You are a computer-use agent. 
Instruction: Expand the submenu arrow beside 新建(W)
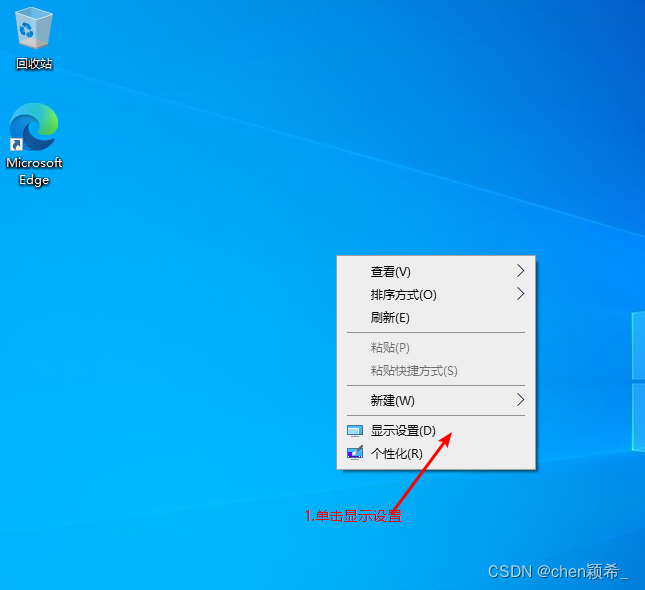pyautogui.click(x=520, y=400)
